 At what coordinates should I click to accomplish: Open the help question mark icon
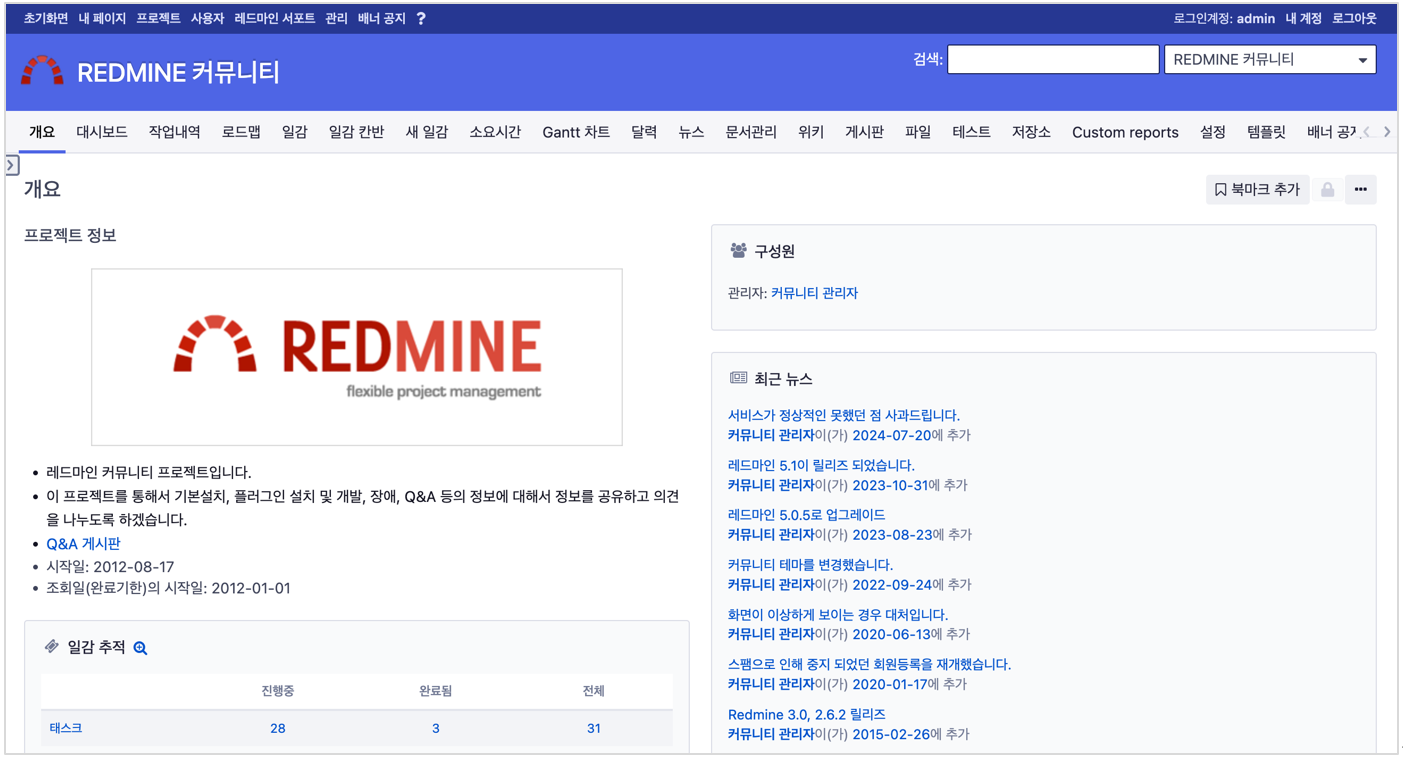tap(421, 18)
